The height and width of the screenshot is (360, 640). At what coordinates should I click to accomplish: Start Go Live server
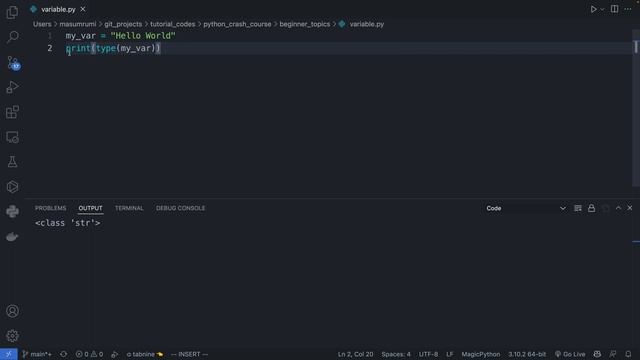(x=570, y=354)
